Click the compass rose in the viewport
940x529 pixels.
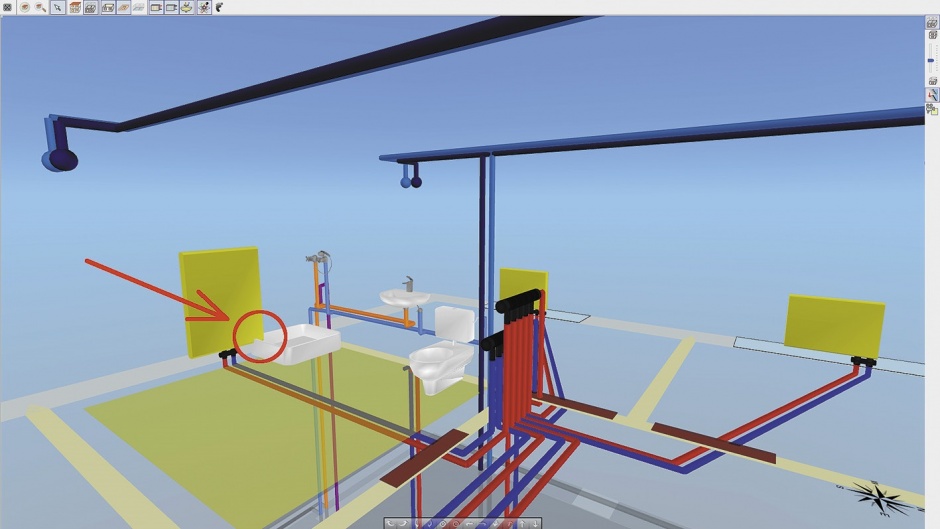pyautogui.click(x=877, y=497)
